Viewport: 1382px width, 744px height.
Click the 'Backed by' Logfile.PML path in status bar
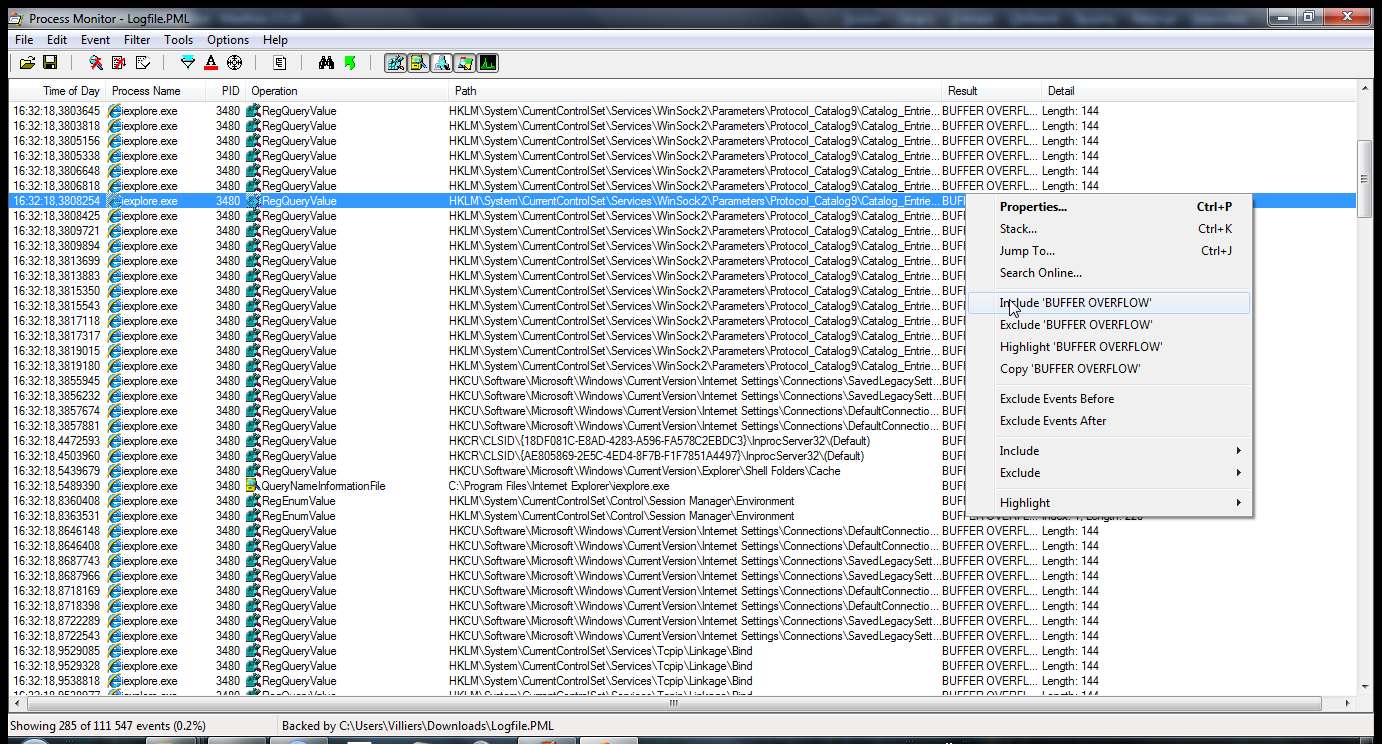(418, 726)
